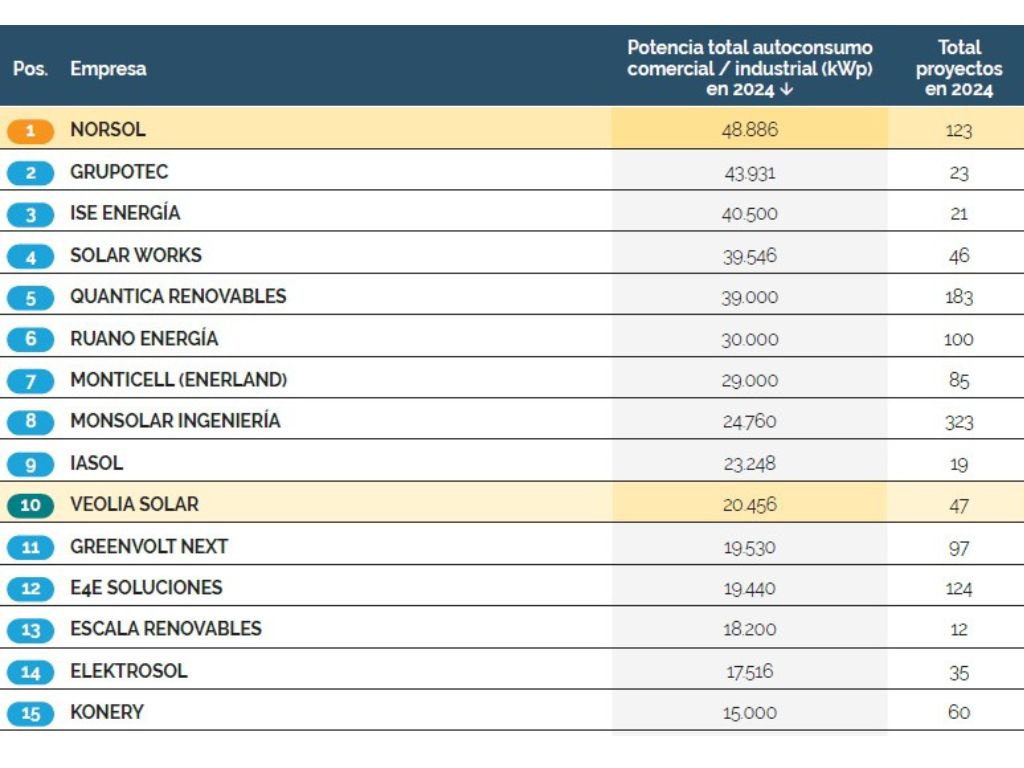Select the NORSOL company name
The width and height of the screenshot is (1024, 768).
[x=107, y=130]
